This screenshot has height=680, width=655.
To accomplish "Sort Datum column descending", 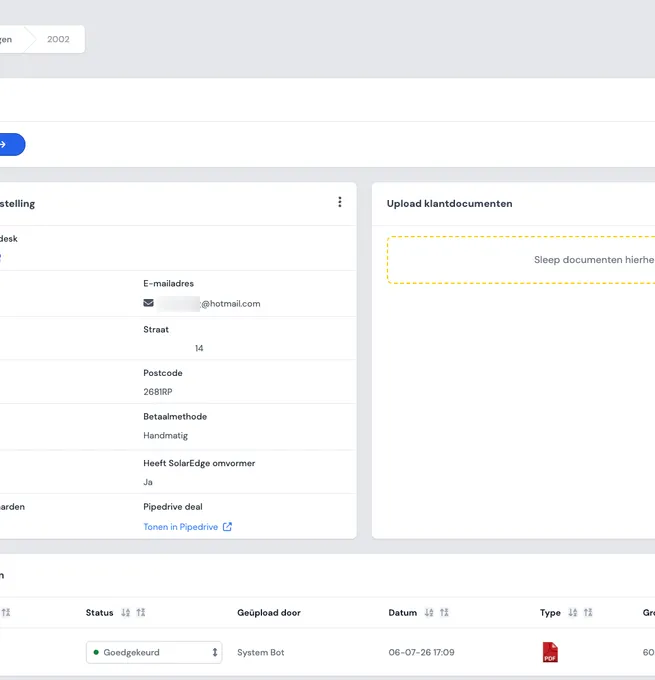I will [x=444, y=612].
